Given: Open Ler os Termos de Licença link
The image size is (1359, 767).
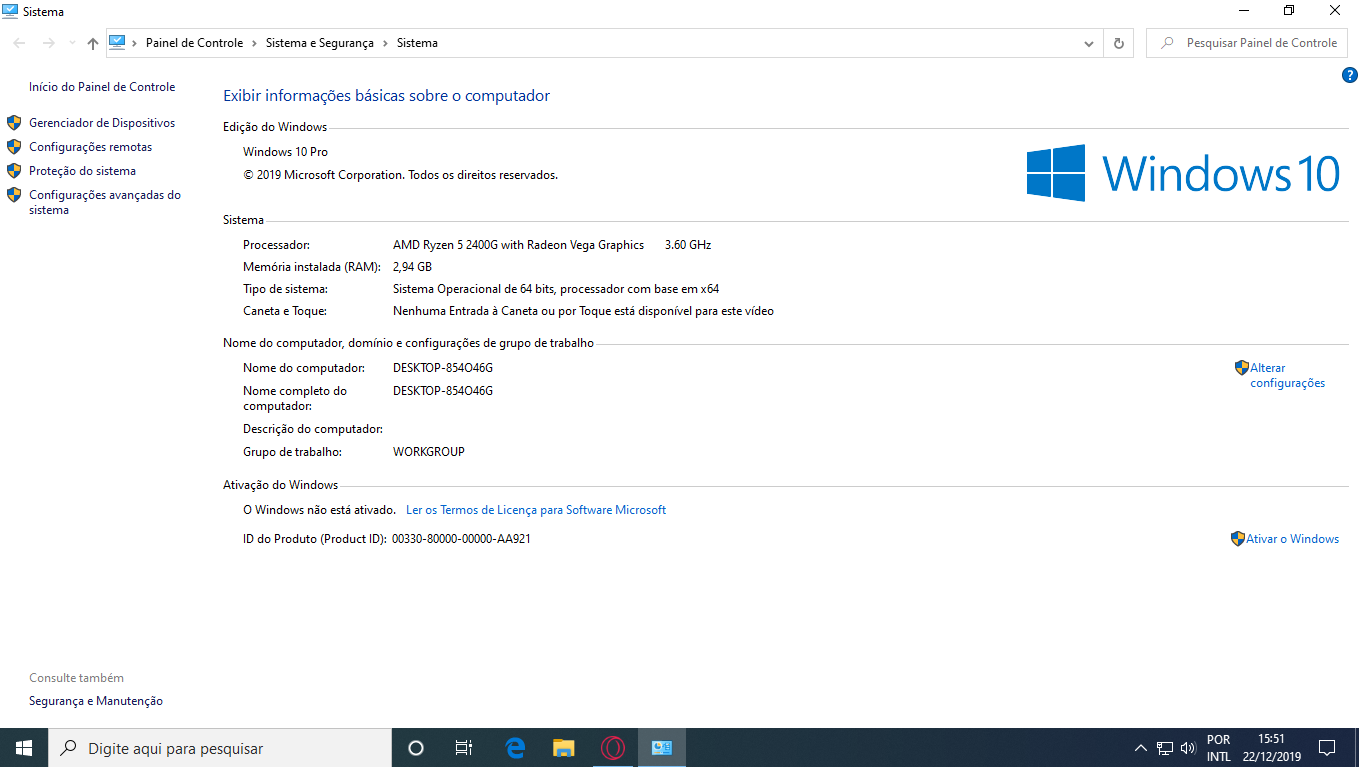Looking at the screenshot, I should click(536, 510).
